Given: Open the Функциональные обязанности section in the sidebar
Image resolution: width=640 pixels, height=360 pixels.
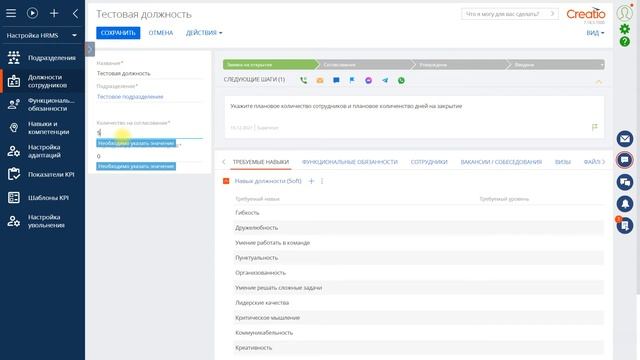Looking at the screenshot, I should [x=42, y=104].
